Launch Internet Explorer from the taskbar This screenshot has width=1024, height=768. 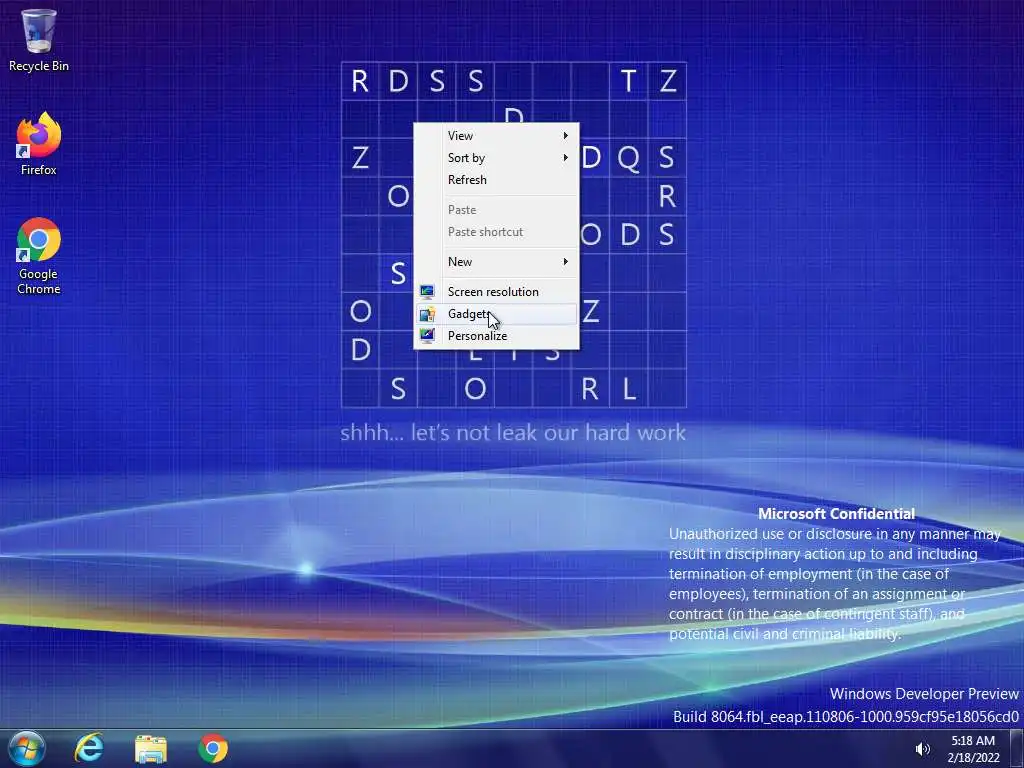tap(89, 748)
